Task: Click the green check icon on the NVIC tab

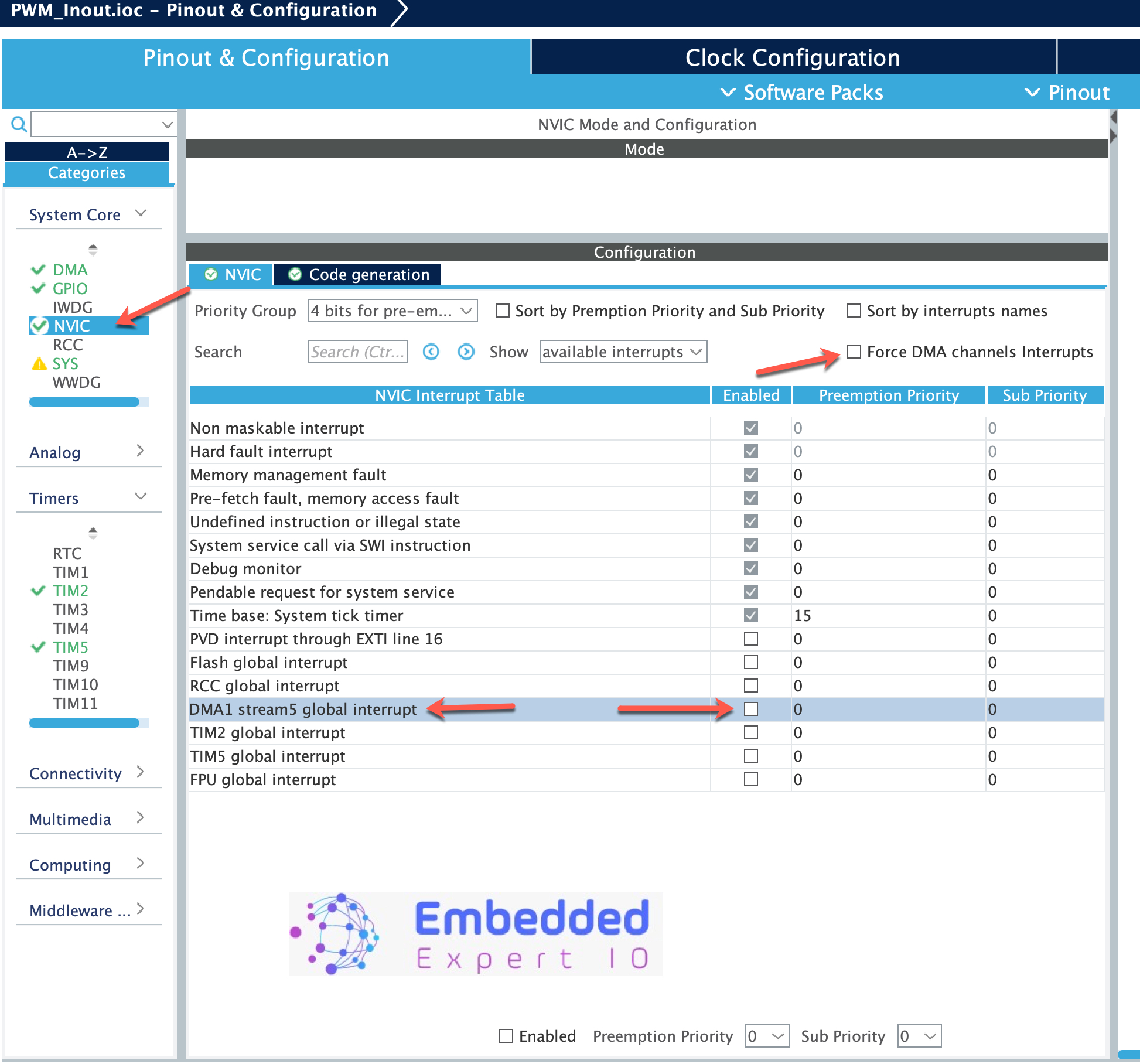Action: [x=212, y=274]
